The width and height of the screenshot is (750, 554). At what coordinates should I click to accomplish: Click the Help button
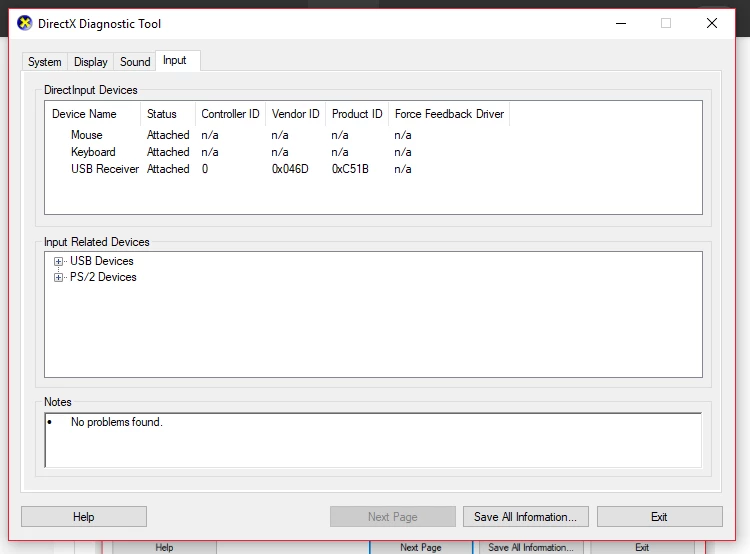(84, 517)
